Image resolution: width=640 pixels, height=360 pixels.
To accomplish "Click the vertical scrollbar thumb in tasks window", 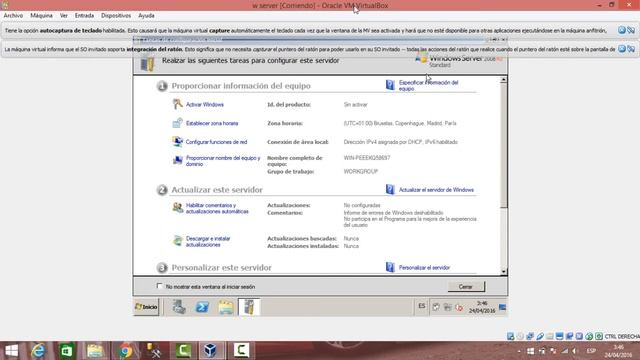I will click(x=504, y=145).
